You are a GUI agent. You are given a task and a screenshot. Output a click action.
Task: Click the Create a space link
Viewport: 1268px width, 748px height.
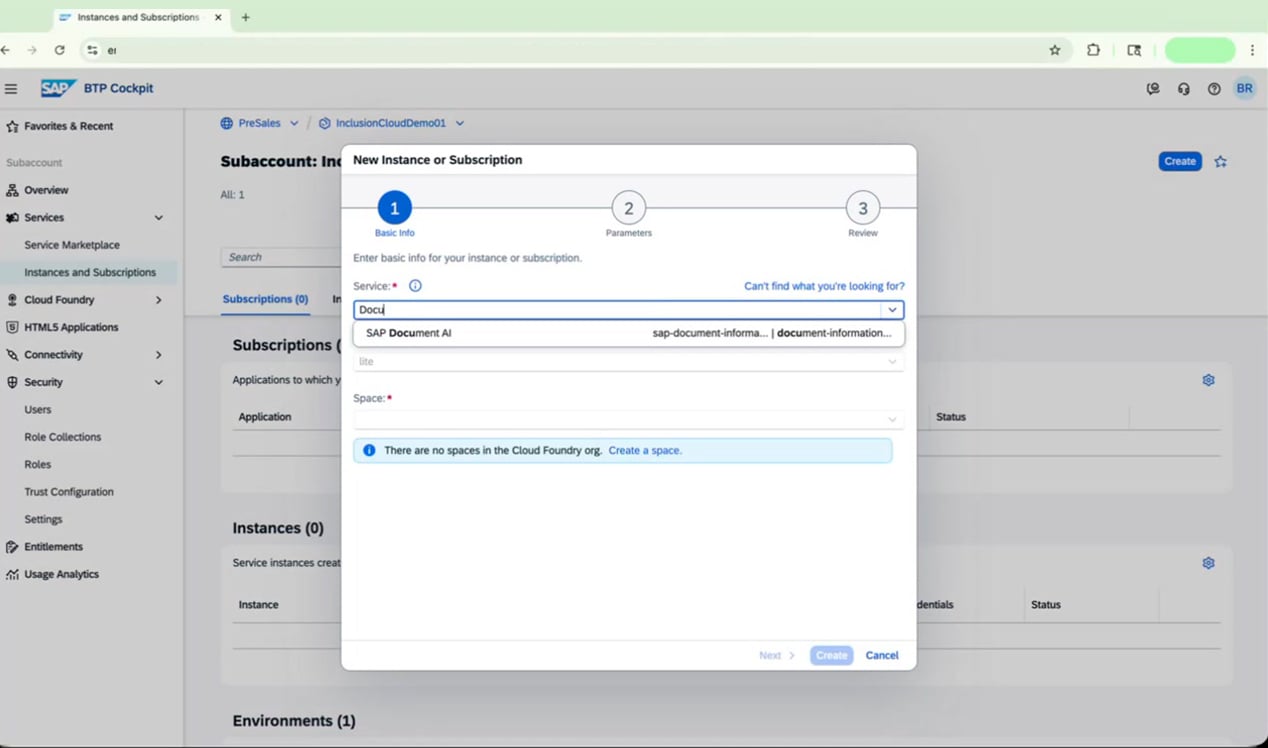pyautogui.click(x=645, y=450)
